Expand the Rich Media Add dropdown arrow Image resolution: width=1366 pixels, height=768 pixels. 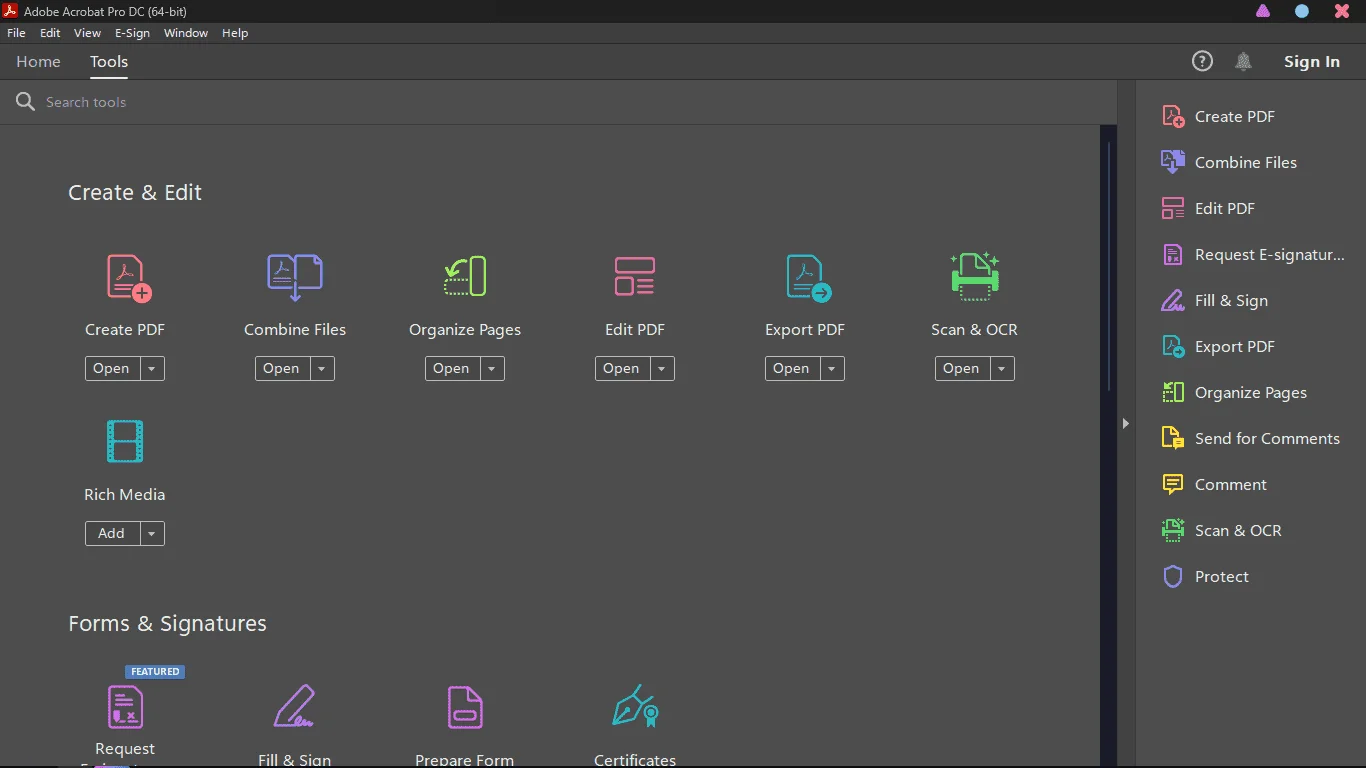(x=152, y=534)
